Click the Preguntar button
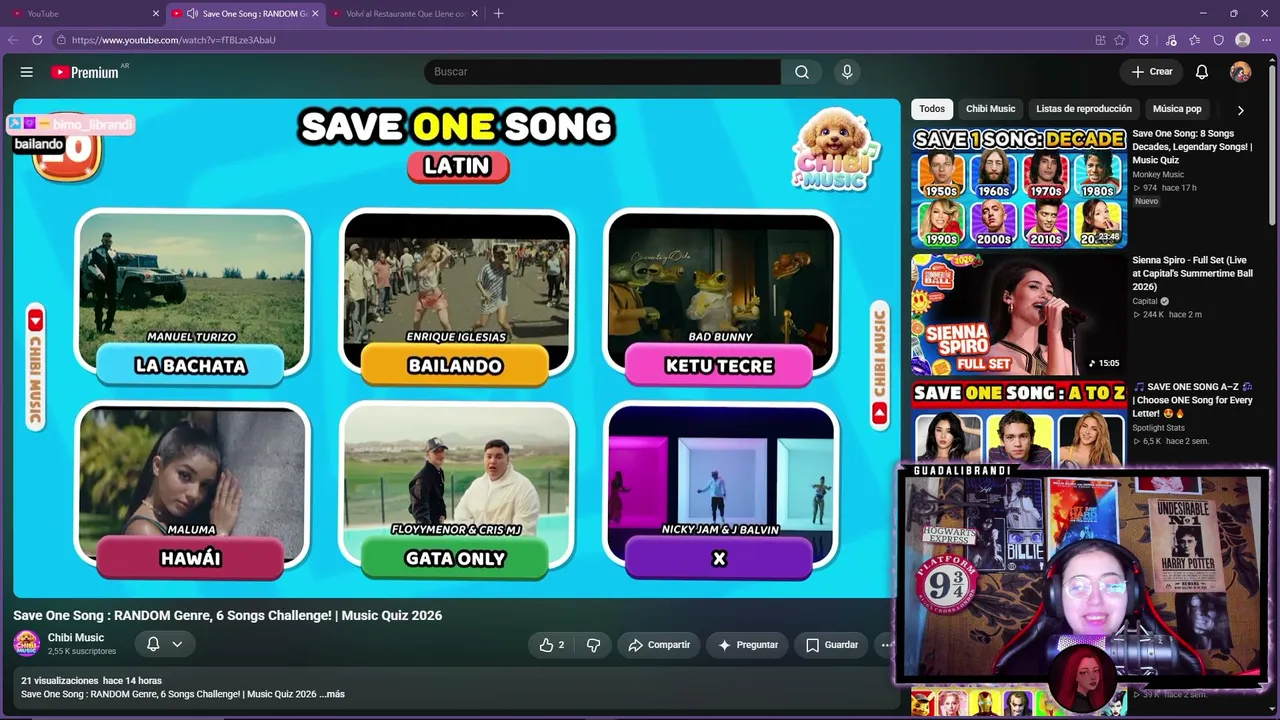 [748, 645]
